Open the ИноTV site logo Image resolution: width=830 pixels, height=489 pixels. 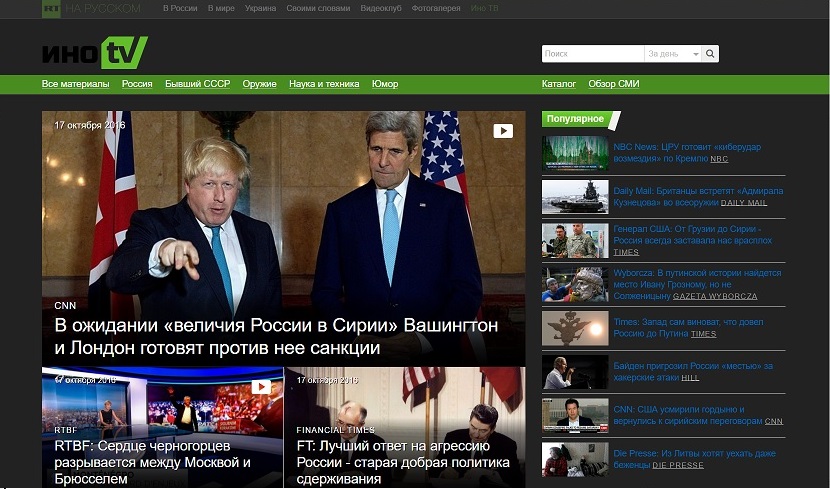coord(95,52)
